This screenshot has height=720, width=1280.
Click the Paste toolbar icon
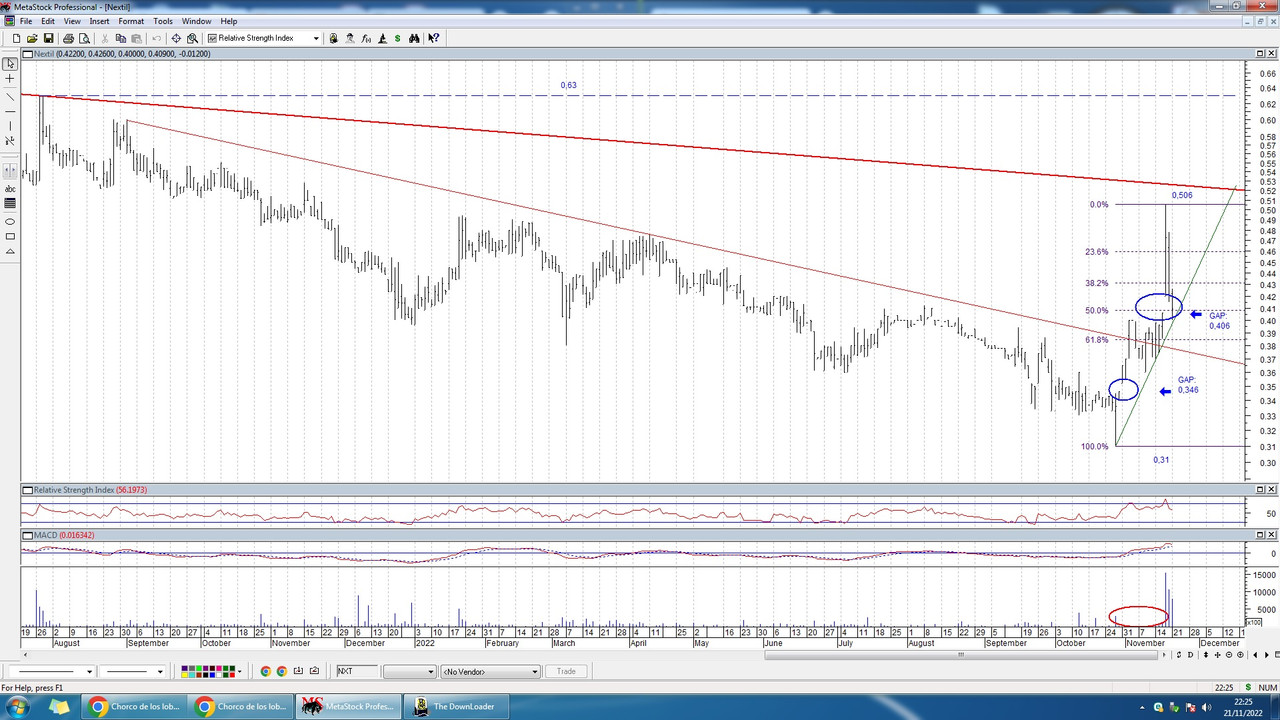[136, 38]
